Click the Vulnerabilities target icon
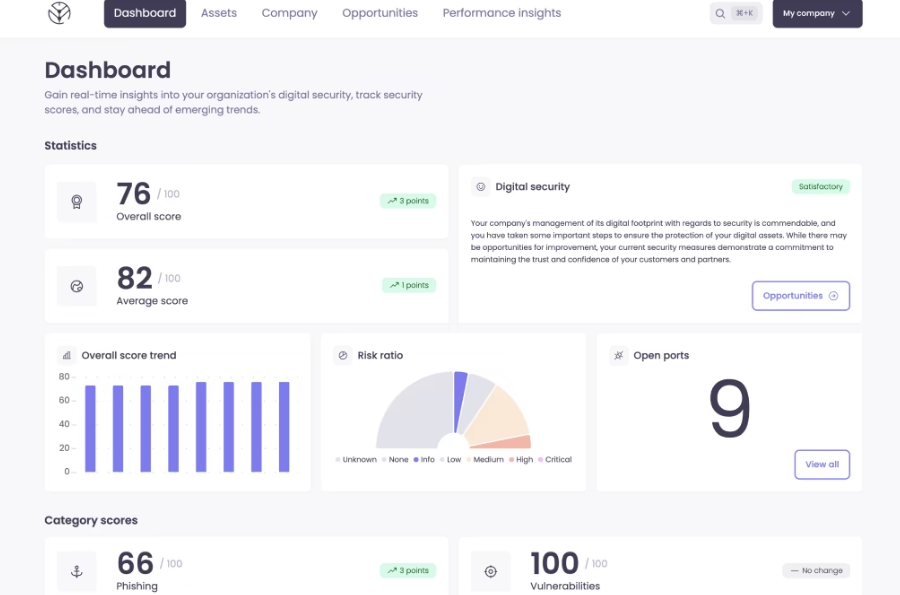 (490, 571)
